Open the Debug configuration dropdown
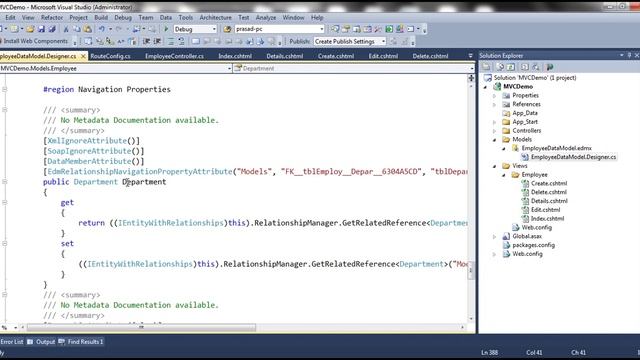This screenshot has width=640, height=360. 214,29
